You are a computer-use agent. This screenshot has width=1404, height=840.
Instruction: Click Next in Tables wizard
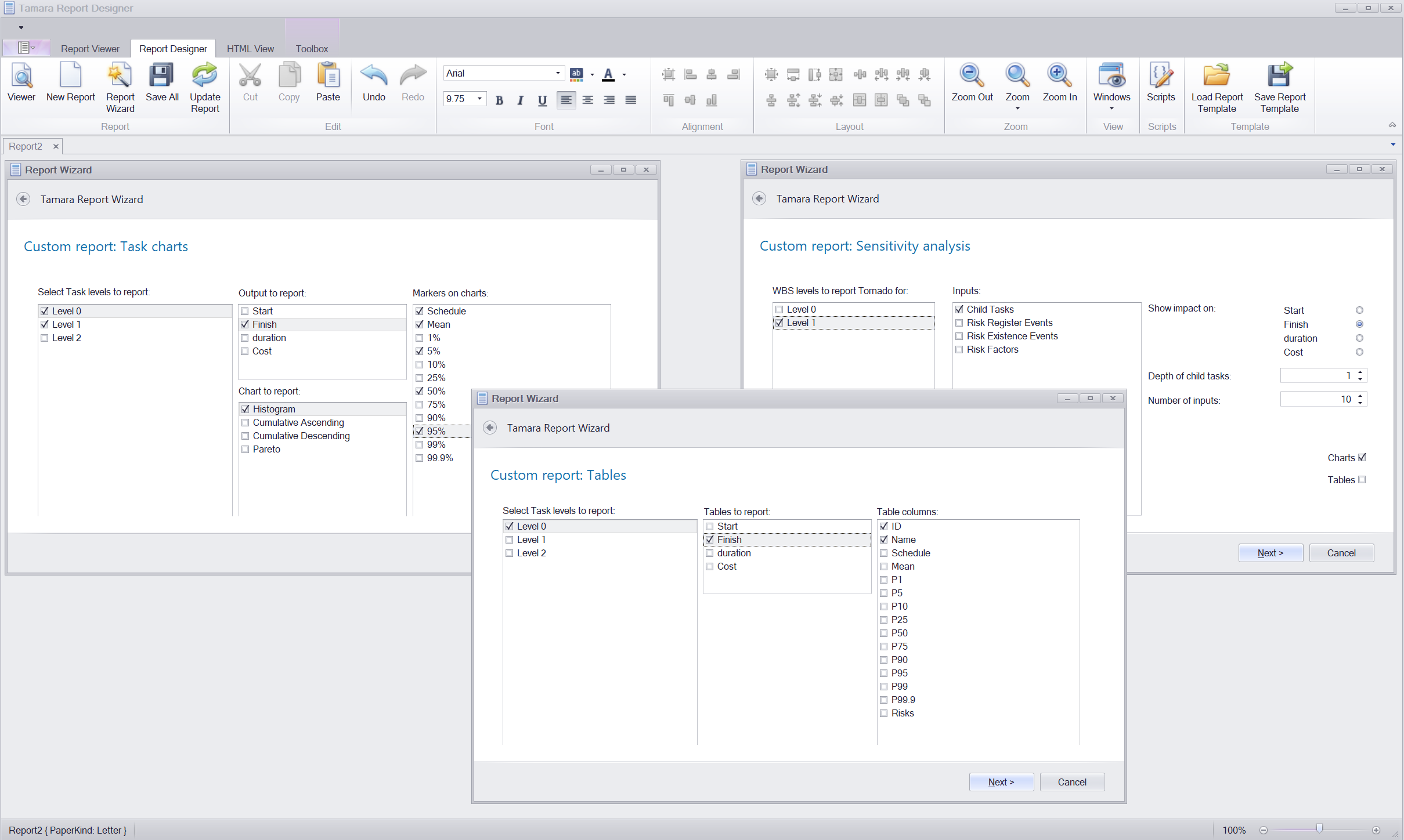(x=1001, y=782)
